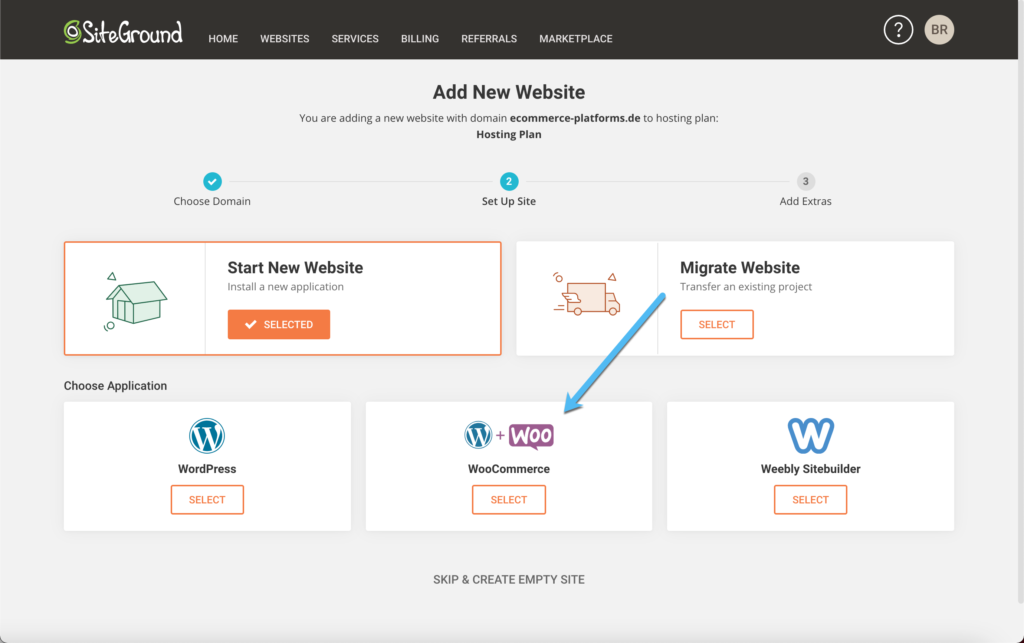
Task: Select the Migrate Website option
Action: click(x=717, y=324)
